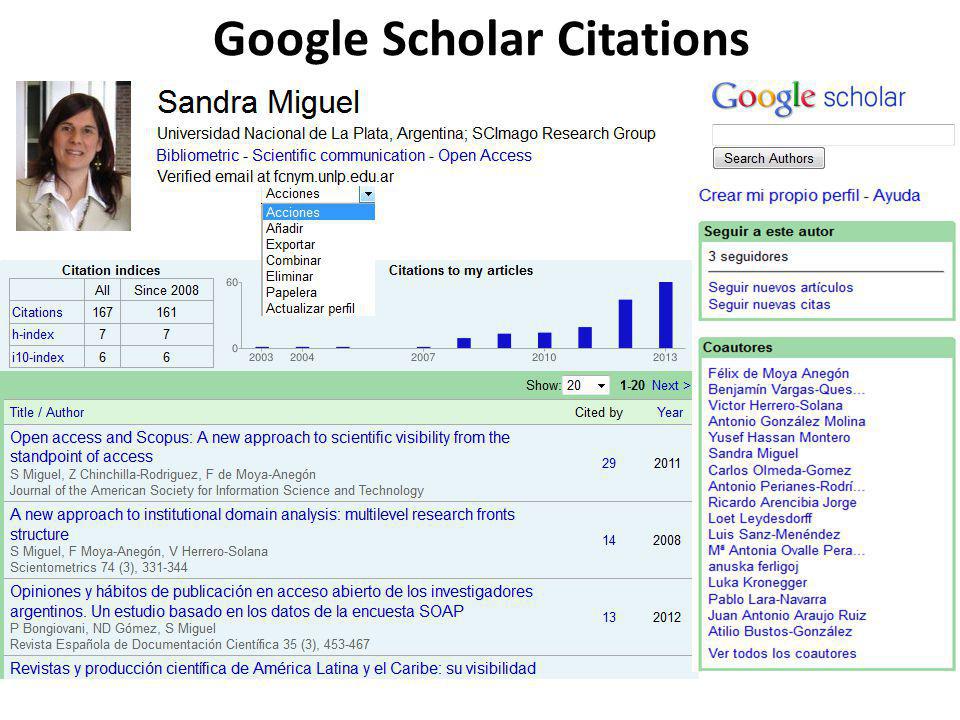
Task: Open coauthor Loet Leydesdorff profile
Action: click(760, 518)
